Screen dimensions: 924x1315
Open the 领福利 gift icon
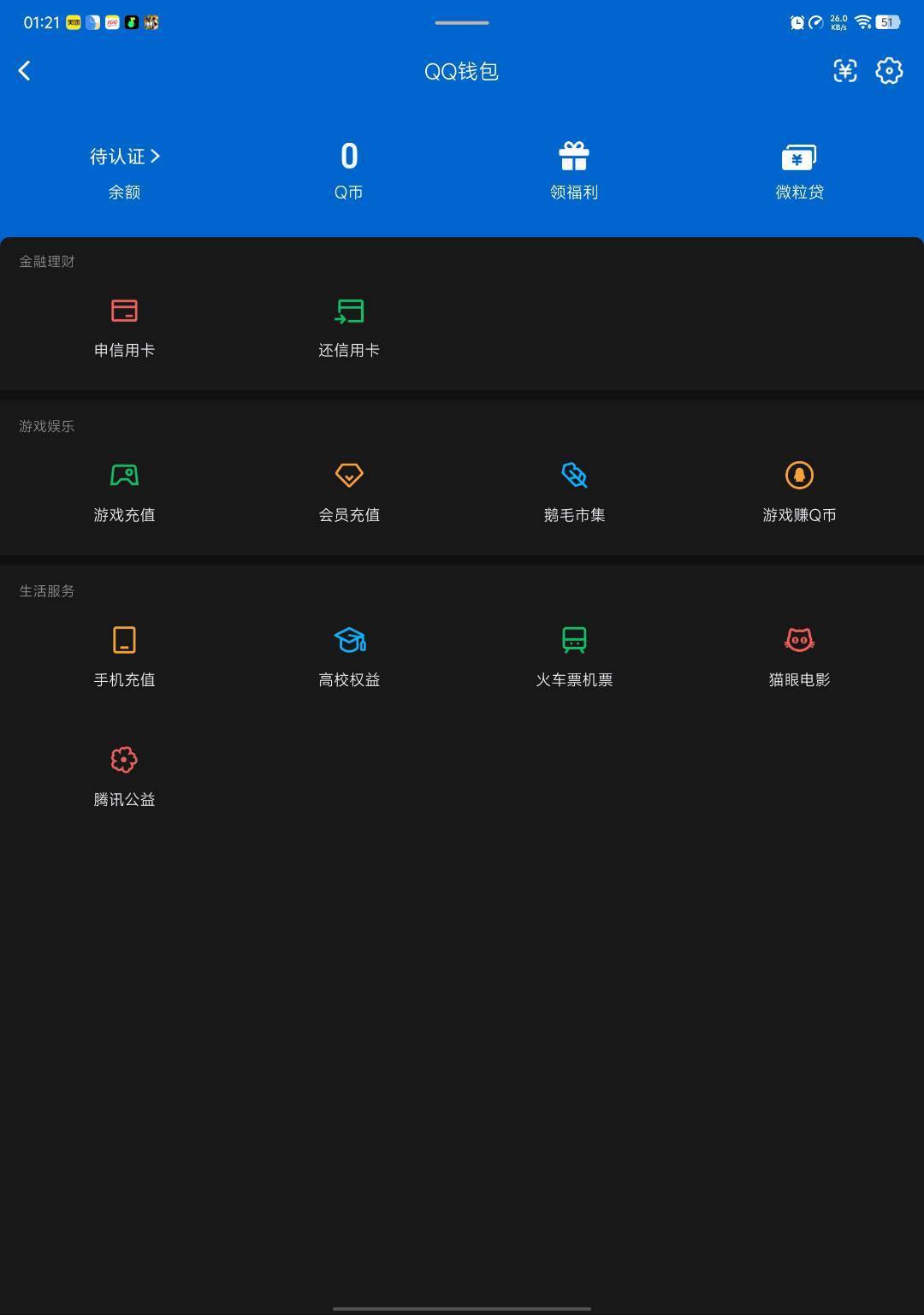click(574, 157)
